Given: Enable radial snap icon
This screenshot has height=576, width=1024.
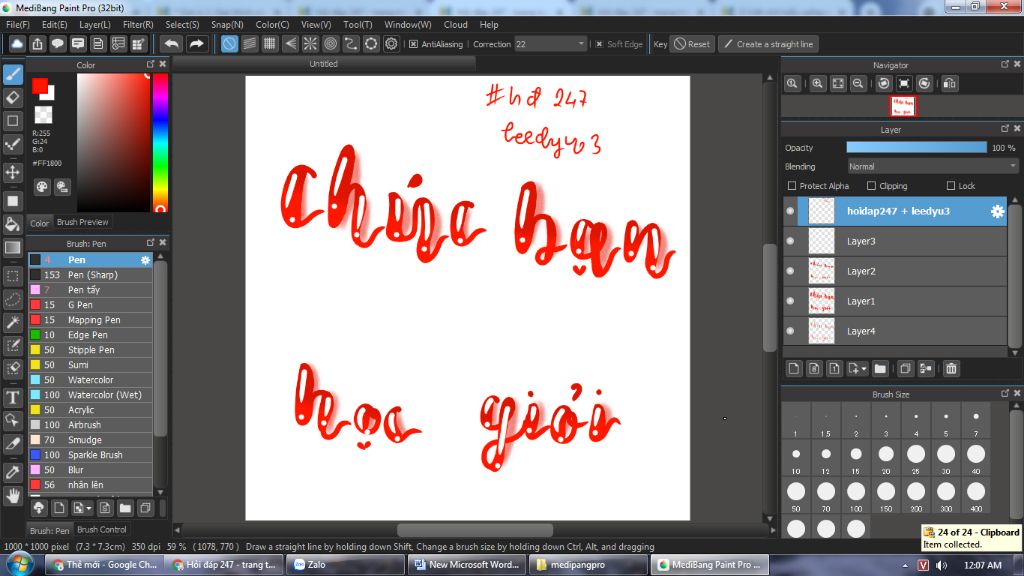Looking at the screenshot, I should point(310,44).
